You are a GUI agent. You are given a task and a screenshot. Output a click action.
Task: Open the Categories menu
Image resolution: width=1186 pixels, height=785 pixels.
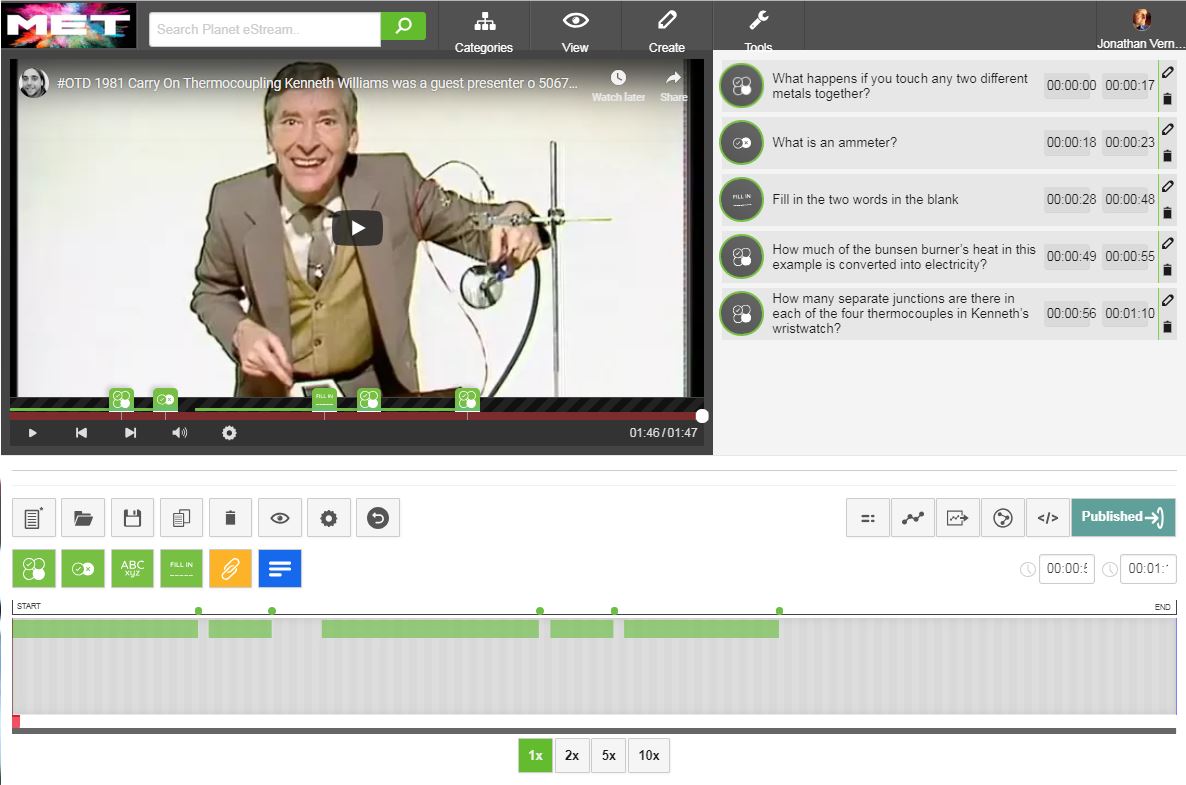tap(484, 30)
